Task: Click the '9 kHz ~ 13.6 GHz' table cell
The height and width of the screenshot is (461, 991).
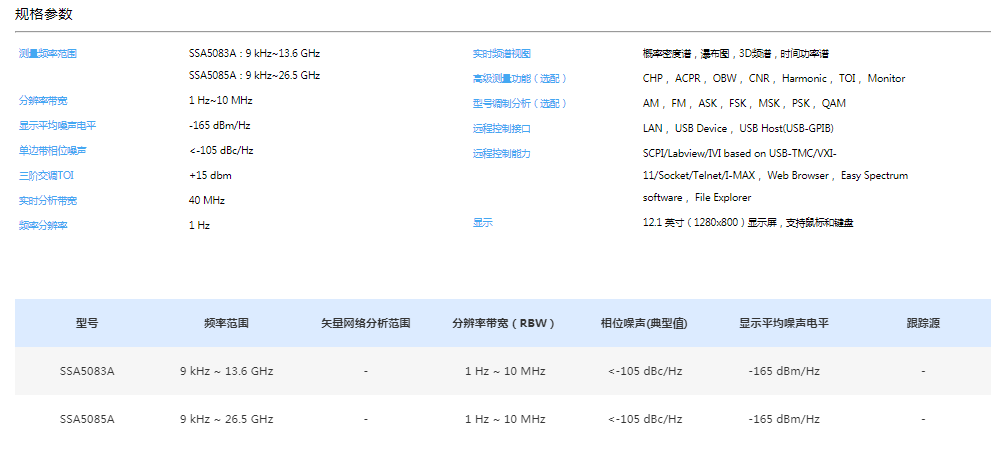Action: (x=226, y=371)
